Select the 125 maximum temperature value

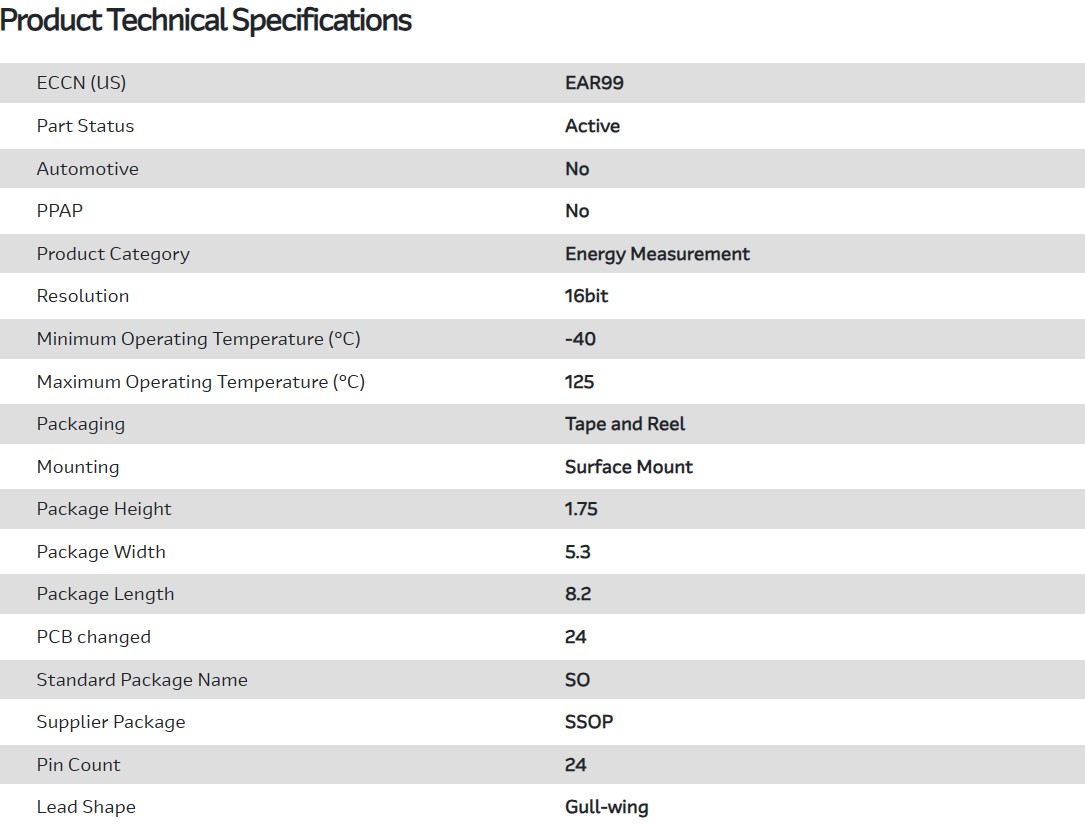pyautogui.click(x=579, y=382)
